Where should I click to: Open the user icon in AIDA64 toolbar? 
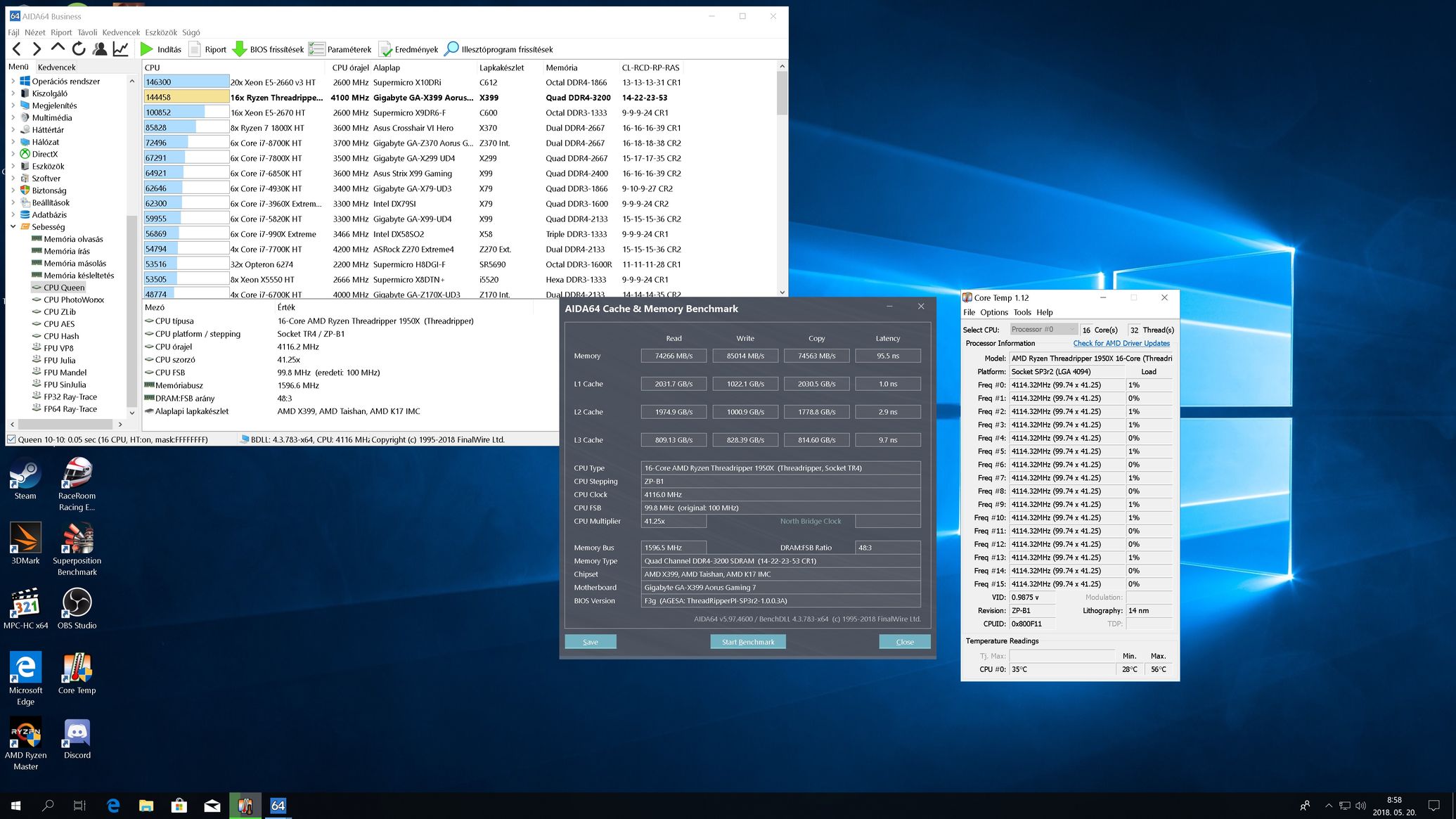coord(100,49)
